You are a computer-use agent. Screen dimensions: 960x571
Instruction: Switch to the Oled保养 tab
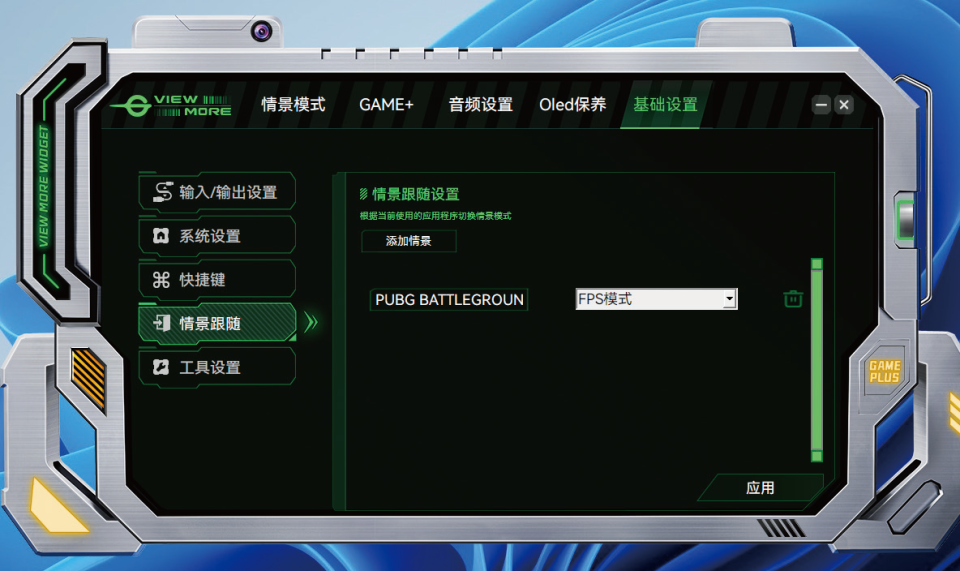point(572,105)
